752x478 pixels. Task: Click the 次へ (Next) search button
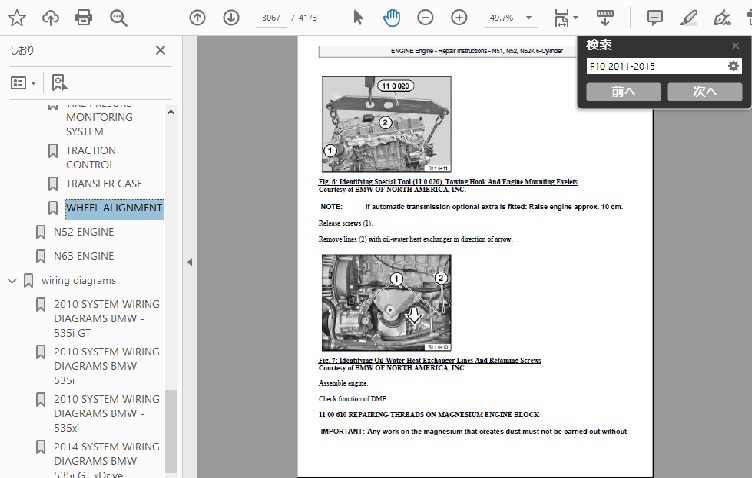[705, 91]
